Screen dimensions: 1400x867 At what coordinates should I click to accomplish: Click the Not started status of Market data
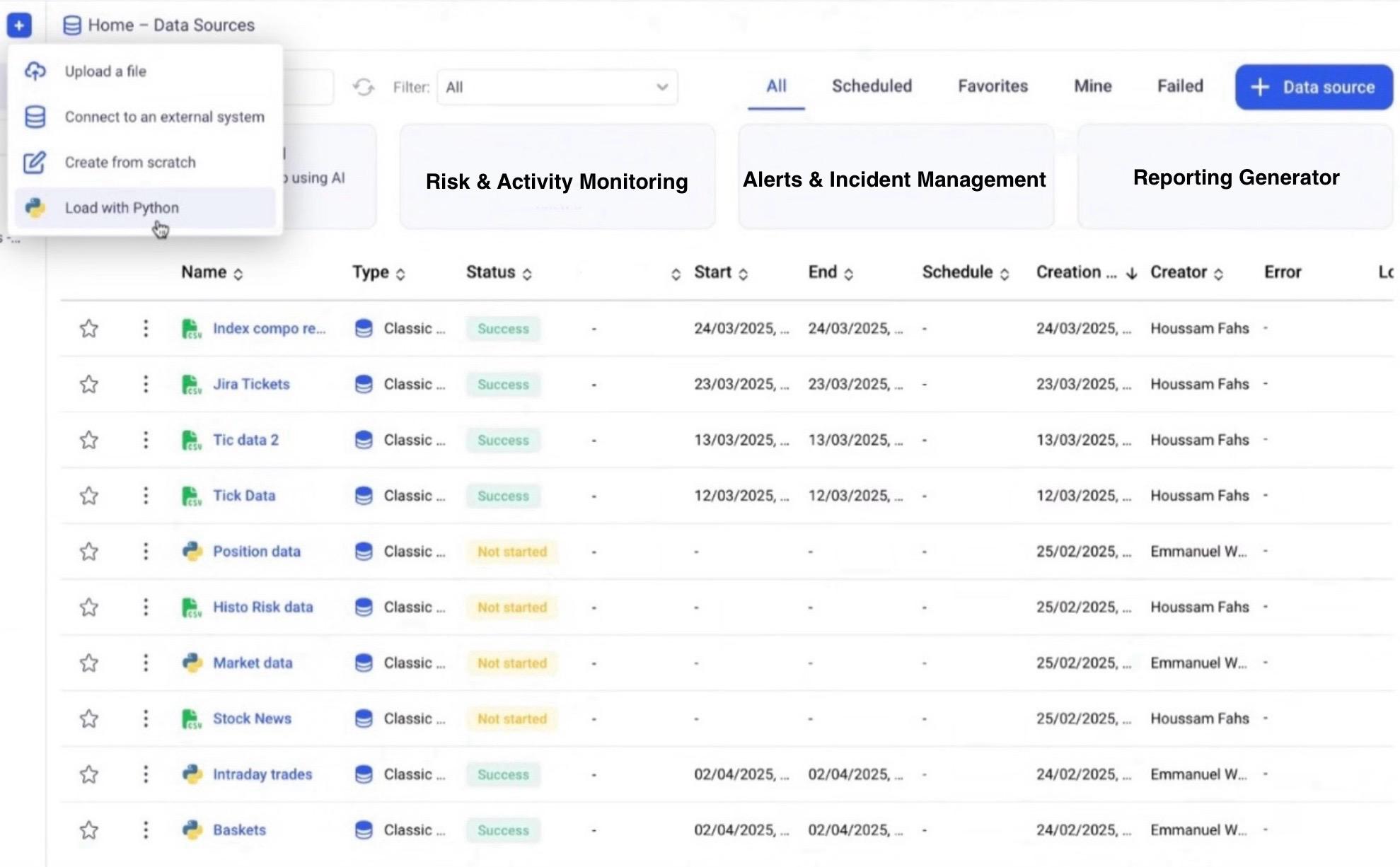(x=512, y=663)
